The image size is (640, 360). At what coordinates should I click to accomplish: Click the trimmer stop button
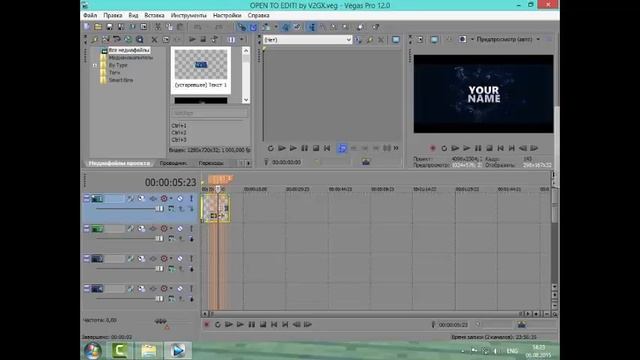316,148
